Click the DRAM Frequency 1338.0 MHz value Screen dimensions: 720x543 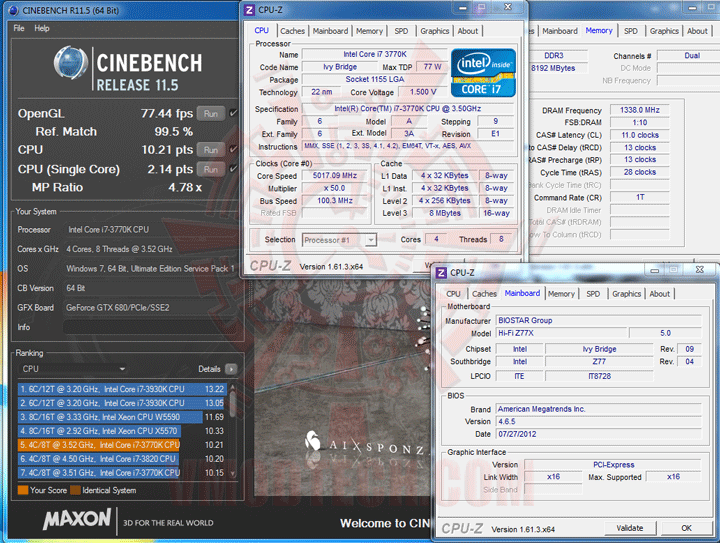pyautogui.click(x=640, y=110)
